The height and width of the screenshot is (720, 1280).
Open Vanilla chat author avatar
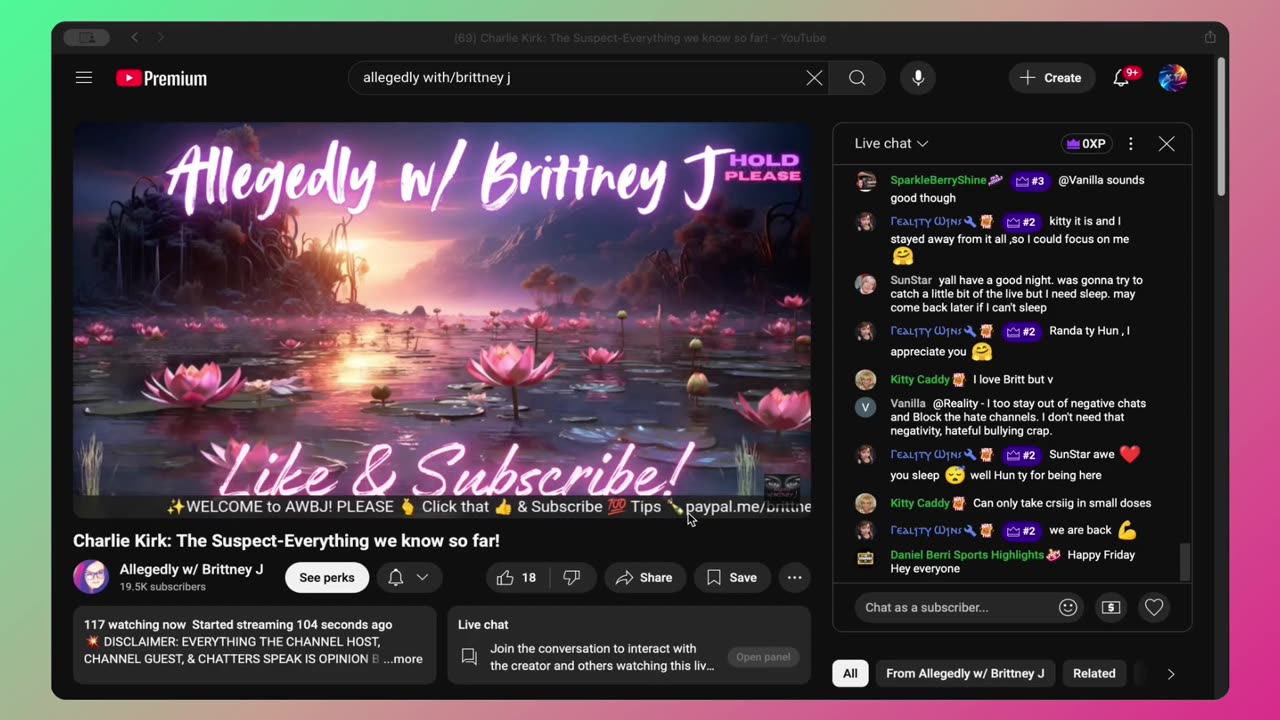click(866, 407)
